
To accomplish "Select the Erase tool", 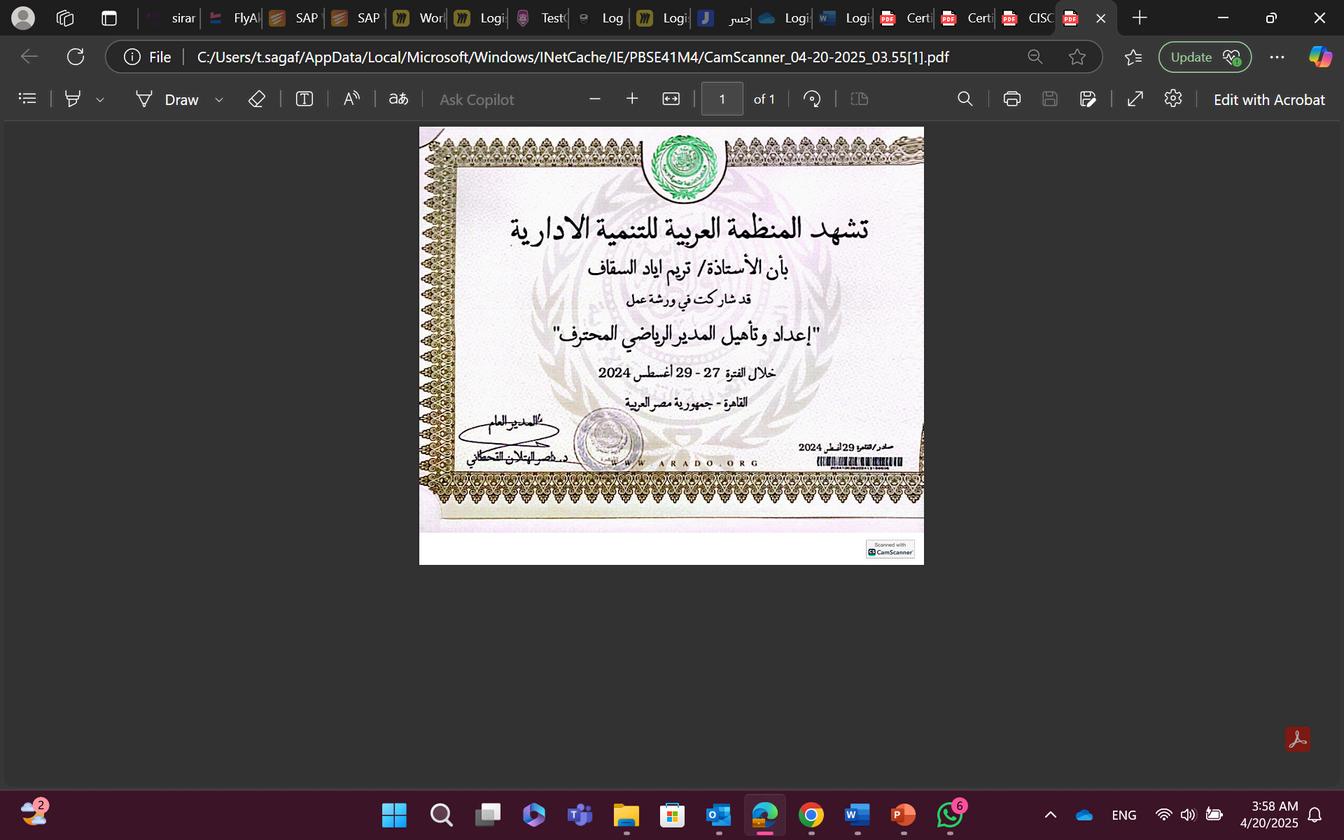I will (x=256, y=99).
